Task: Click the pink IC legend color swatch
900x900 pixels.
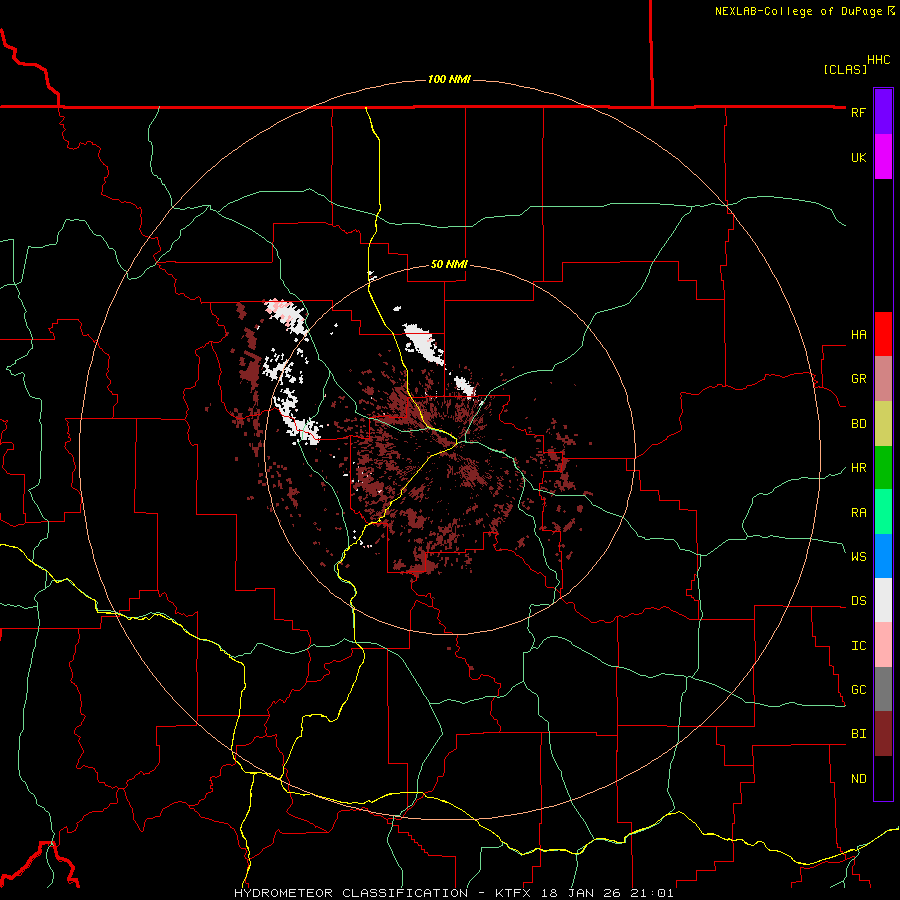Action: point(883,645)
